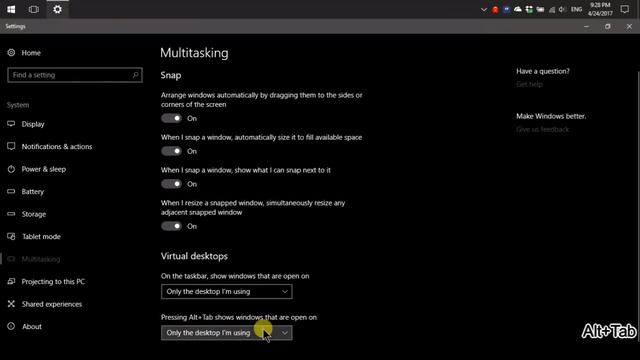
Task: Show hidden system tray icons chevron
Action: (484, 9)
